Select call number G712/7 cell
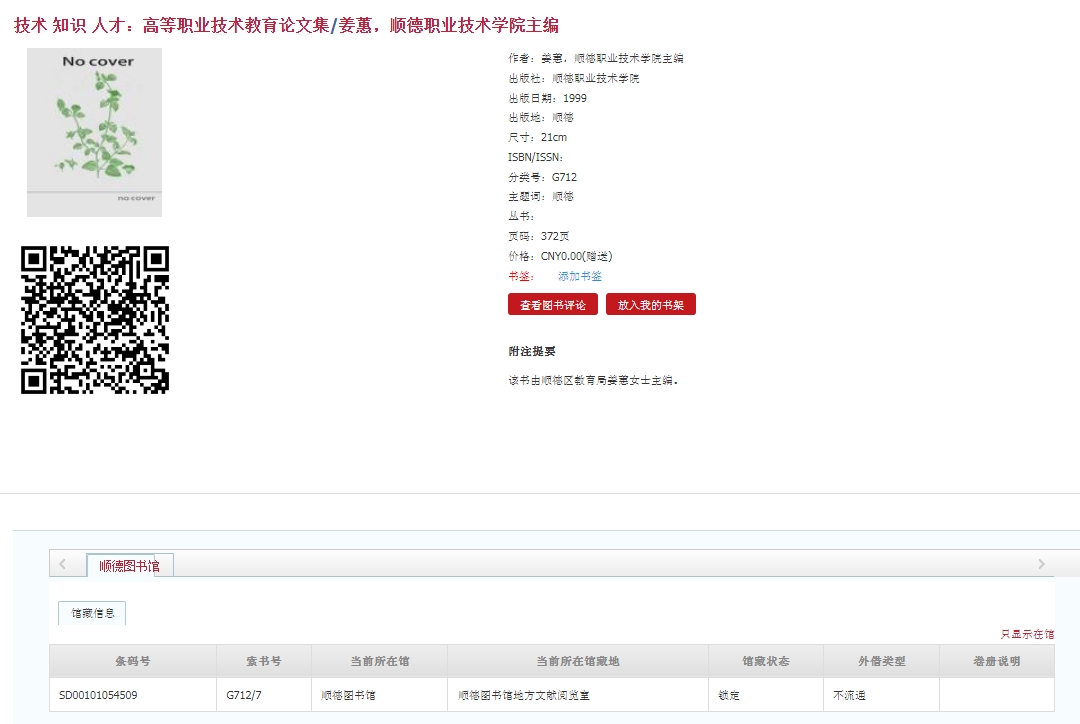Screen dimensions: 1080x724 (x=264, y=695)
